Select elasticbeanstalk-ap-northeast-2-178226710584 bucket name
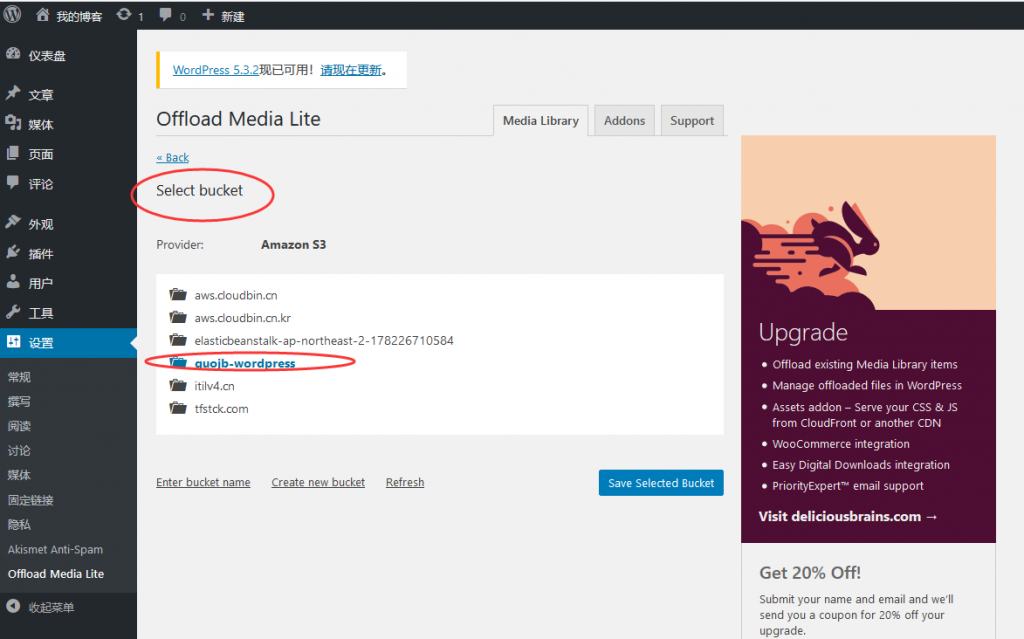This screenshot has height=639, width=1024. coord(324,340)
